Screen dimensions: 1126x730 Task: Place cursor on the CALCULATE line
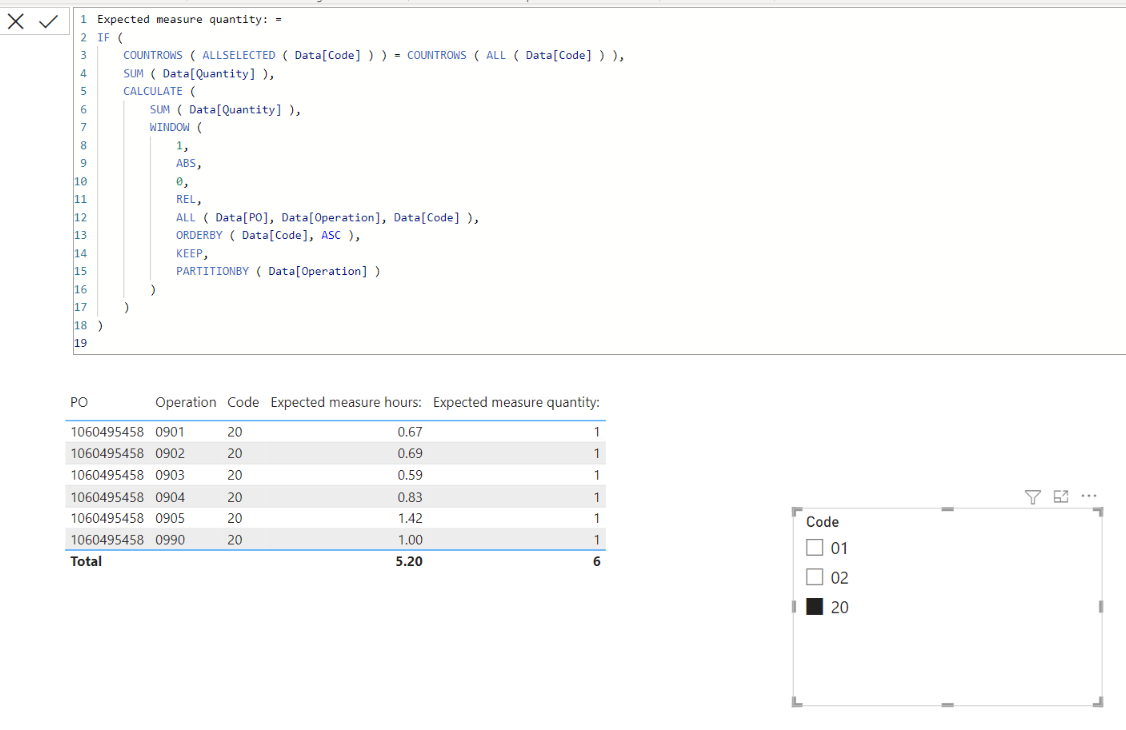click(x=159, y=91)
